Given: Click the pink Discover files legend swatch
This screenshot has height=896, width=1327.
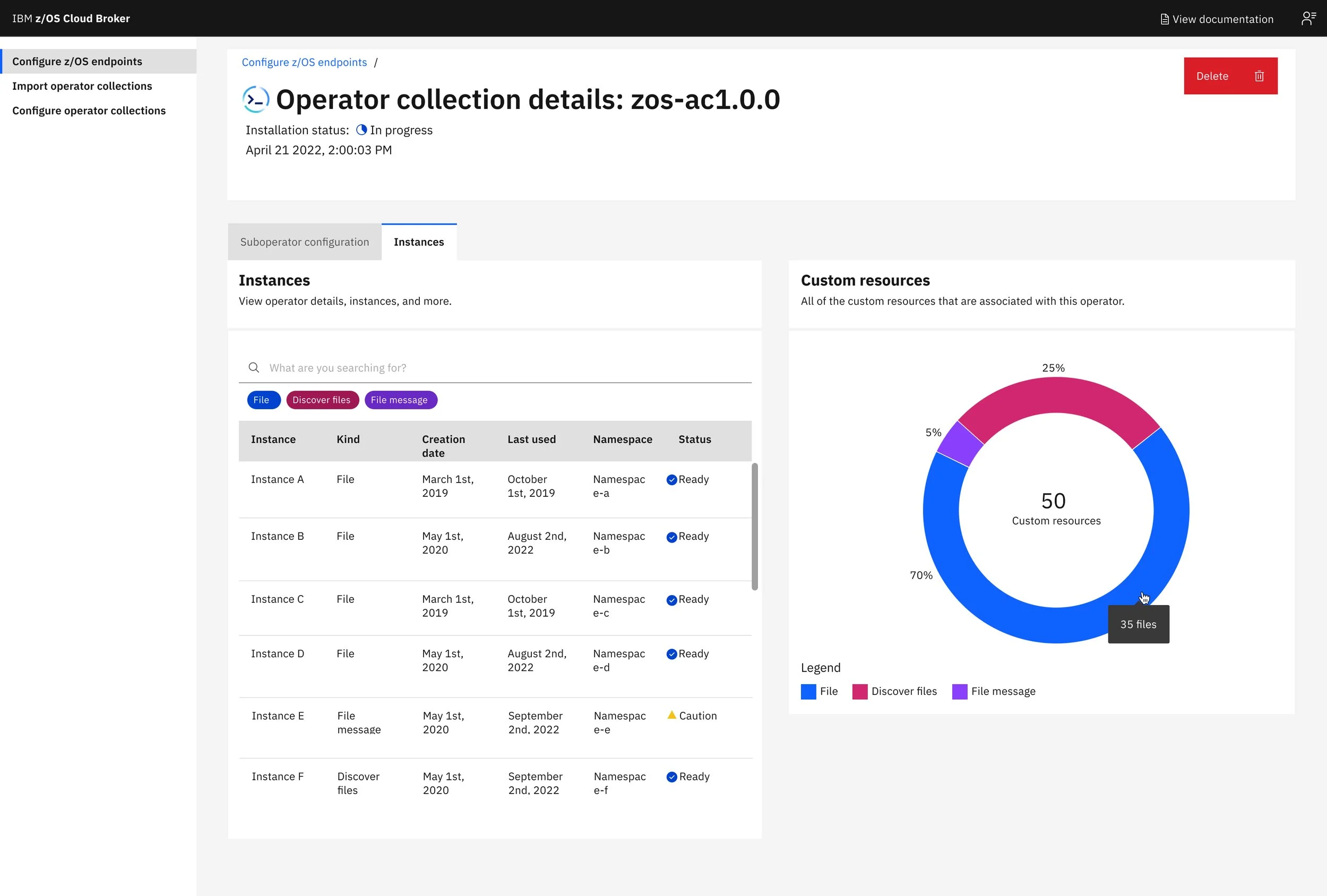Looking at the screenshot, I should (859, 692).
